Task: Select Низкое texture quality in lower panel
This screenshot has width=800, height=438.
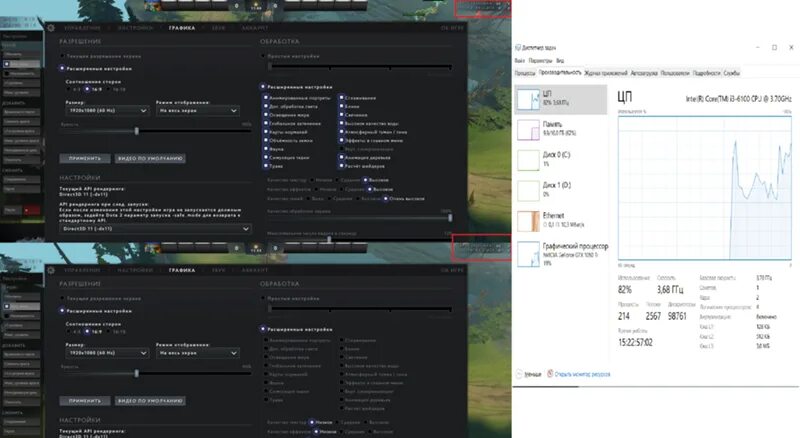Action: 311,422
